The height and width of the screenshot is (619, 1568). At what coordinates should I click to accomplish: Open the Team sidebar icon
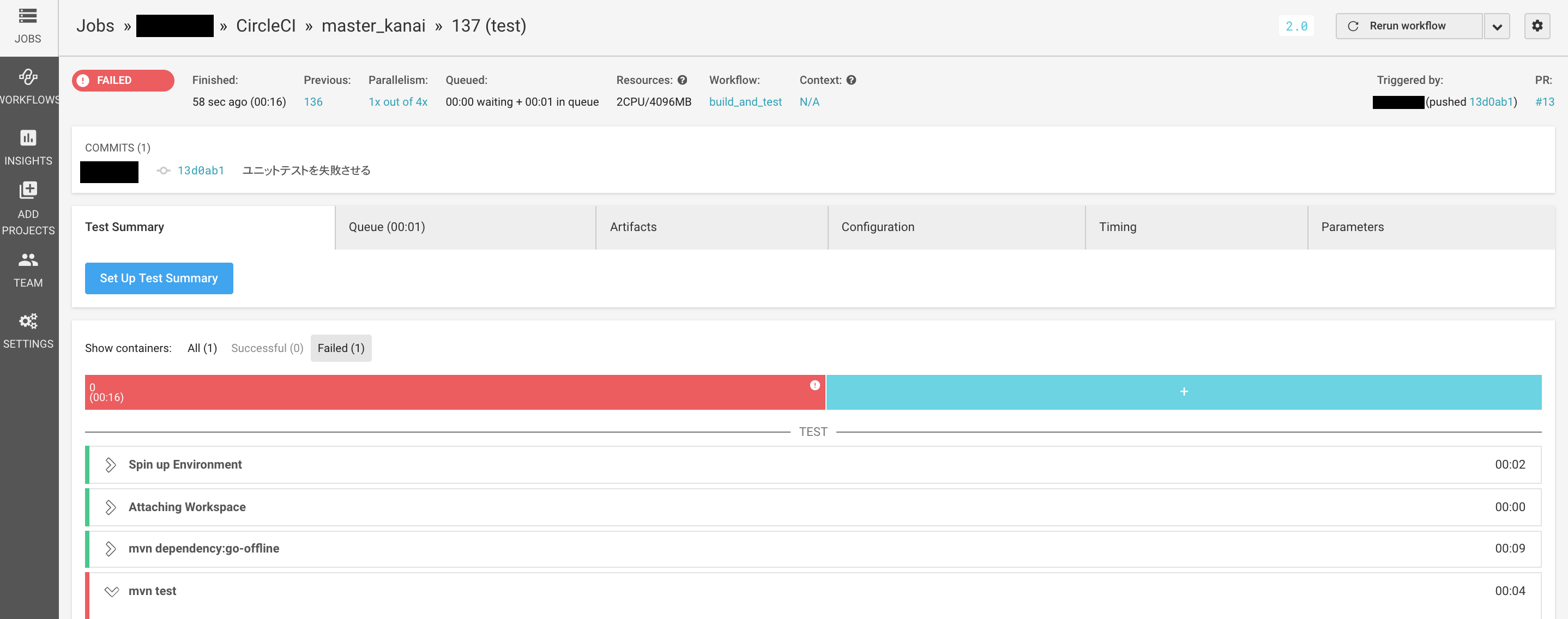(28, 269)
